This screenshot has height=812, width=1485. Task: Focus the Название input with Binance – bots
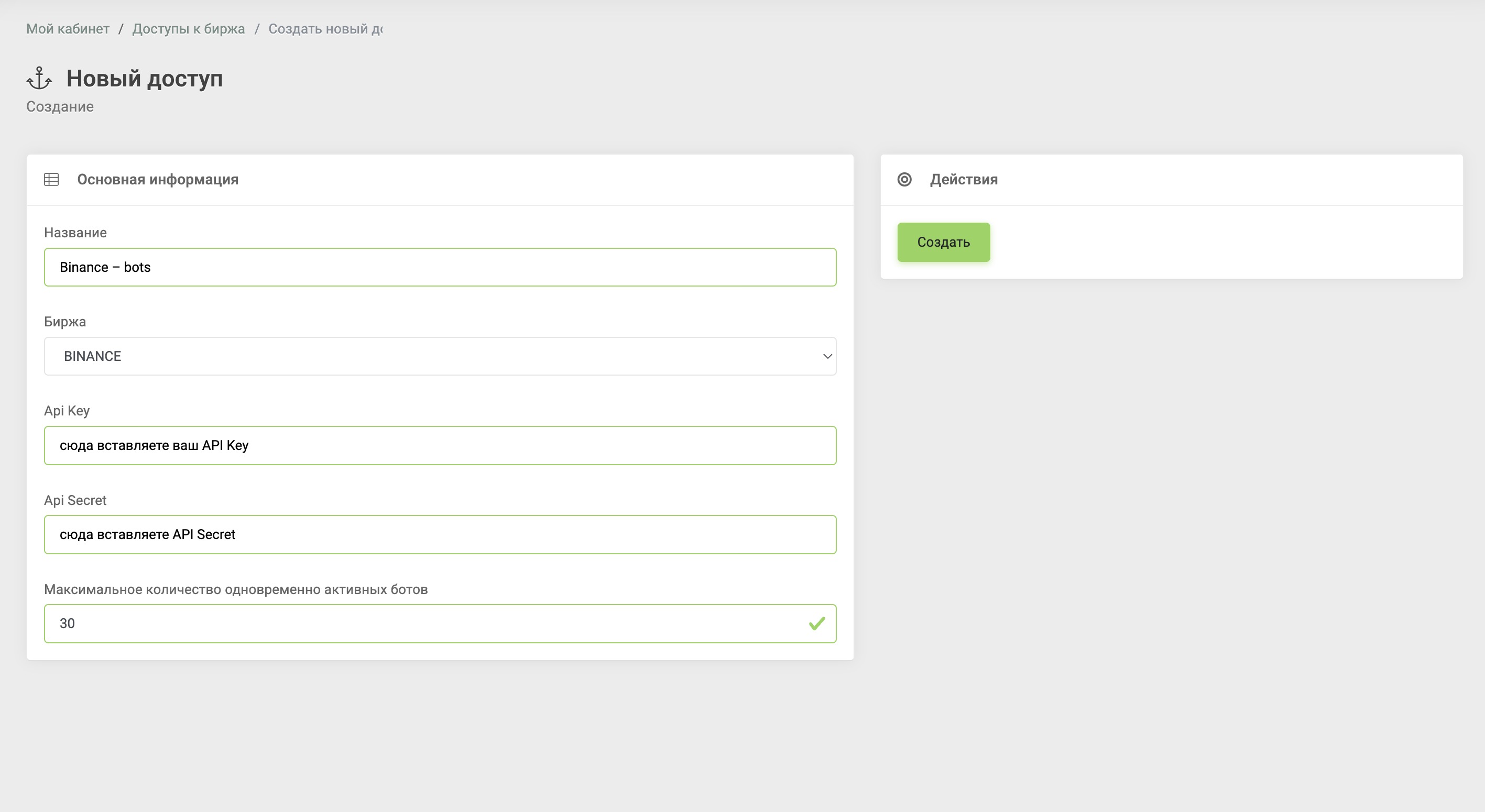click(x=441, y=267)
